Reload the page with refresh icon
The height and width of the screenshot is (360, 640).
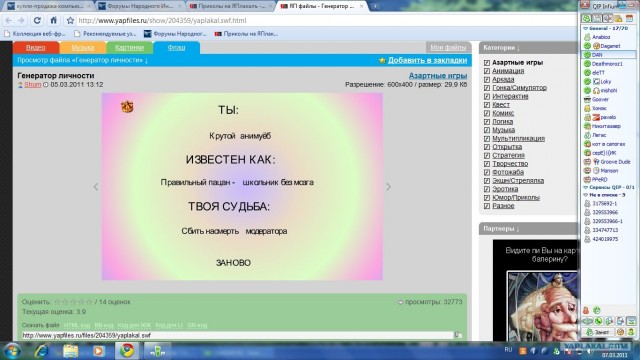coord(37,20)
